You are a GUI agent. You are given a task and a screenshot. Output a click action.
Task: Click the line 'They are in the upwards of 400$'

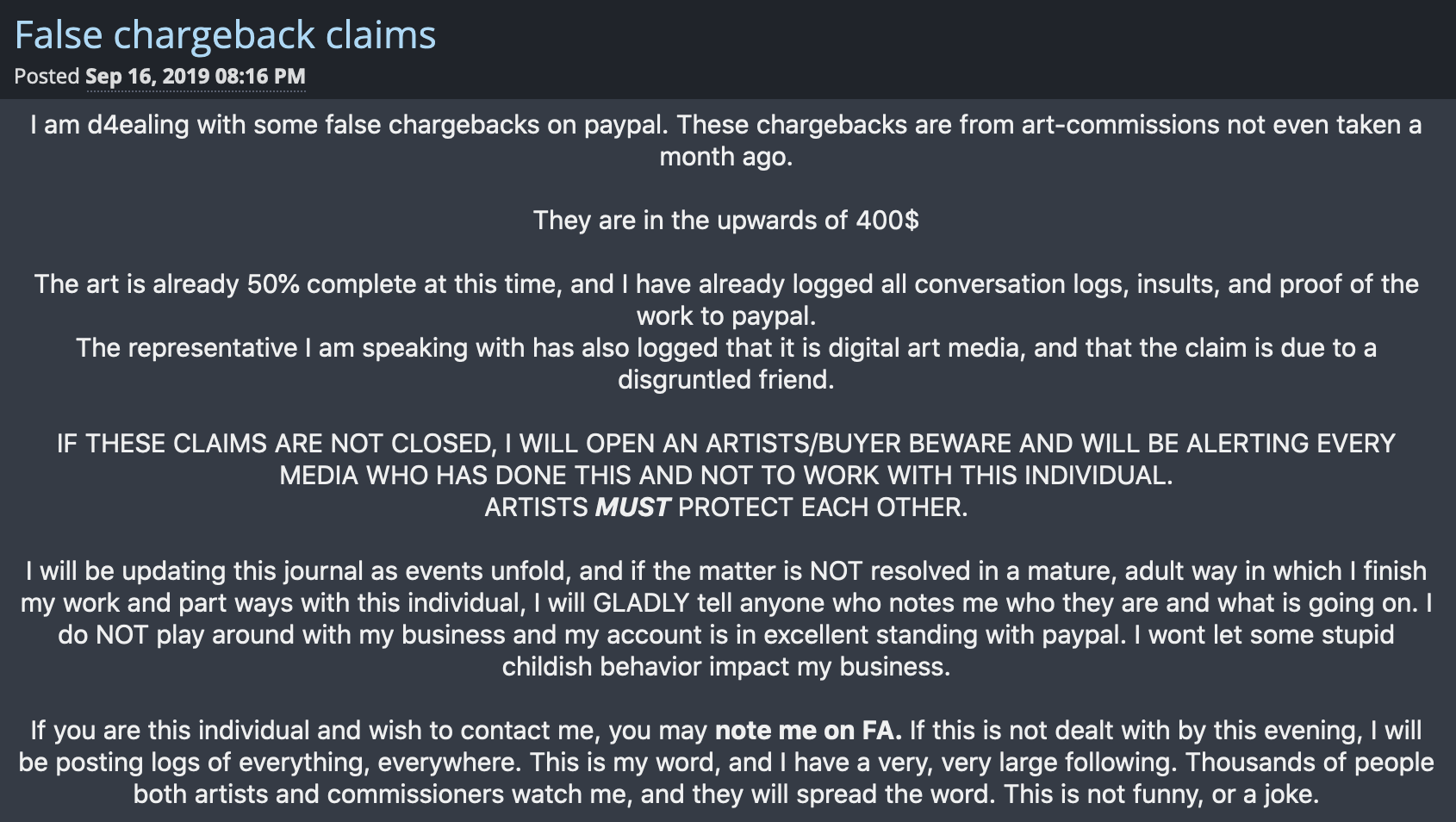pos(726,221)
